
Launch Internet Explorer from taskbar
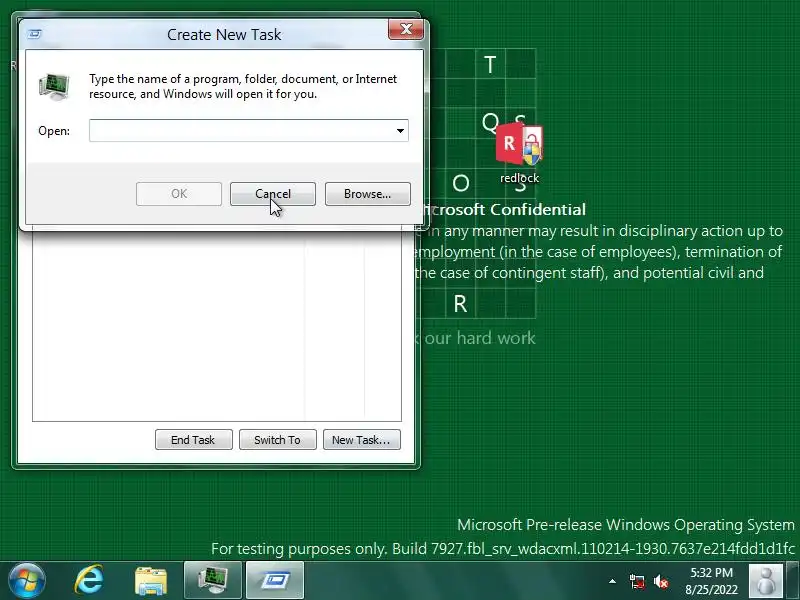point(89,581)
